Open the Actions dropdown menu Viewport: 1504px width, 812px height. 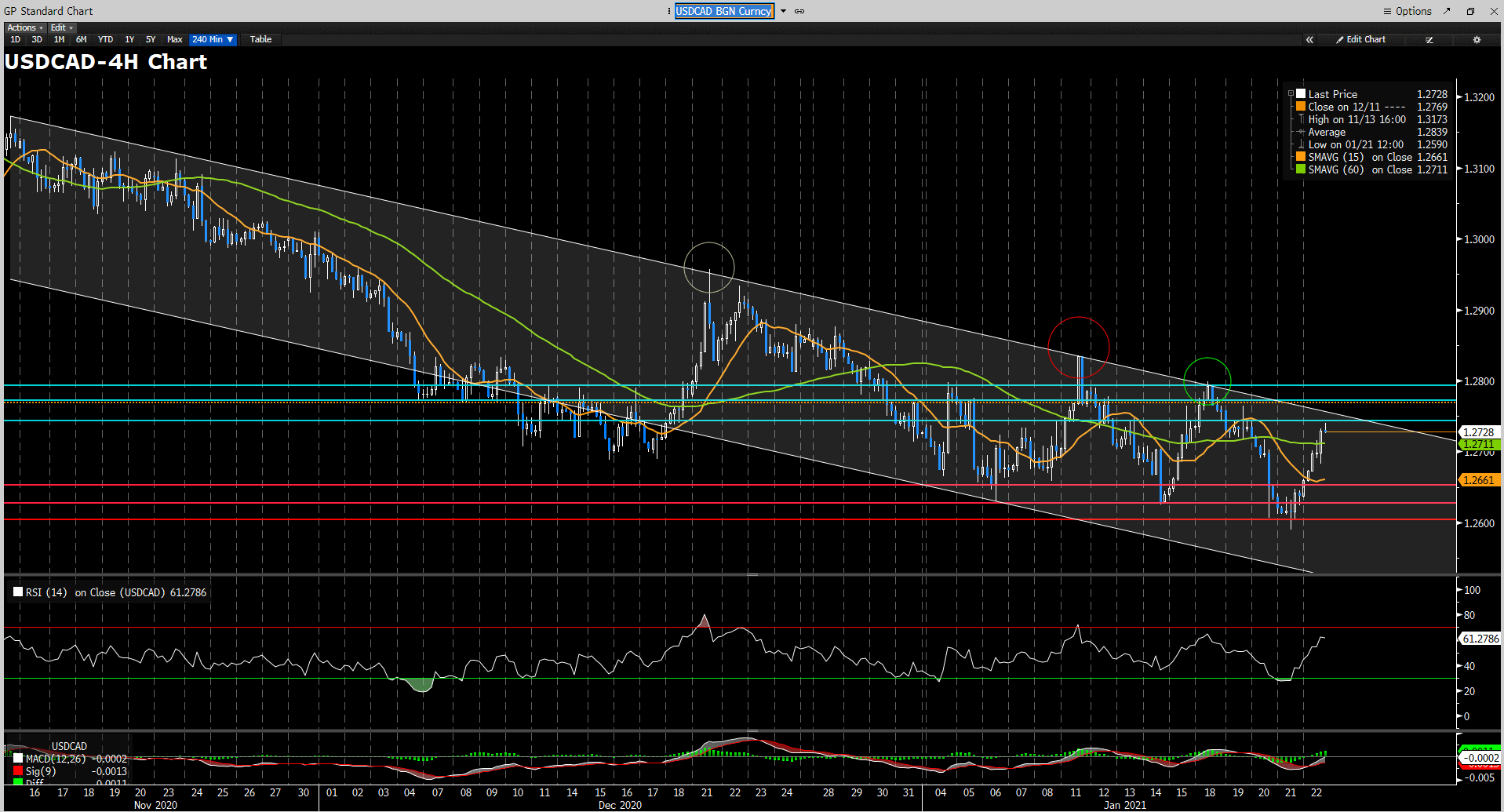(25, 27)
